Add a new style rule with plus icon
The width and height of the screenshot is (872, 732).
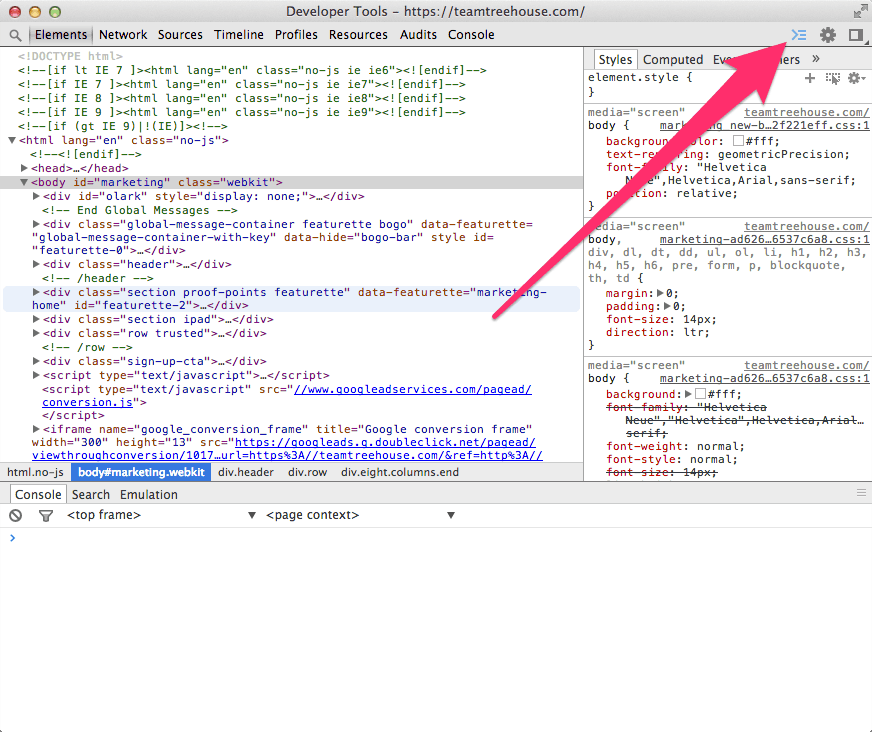click(808, 77)
